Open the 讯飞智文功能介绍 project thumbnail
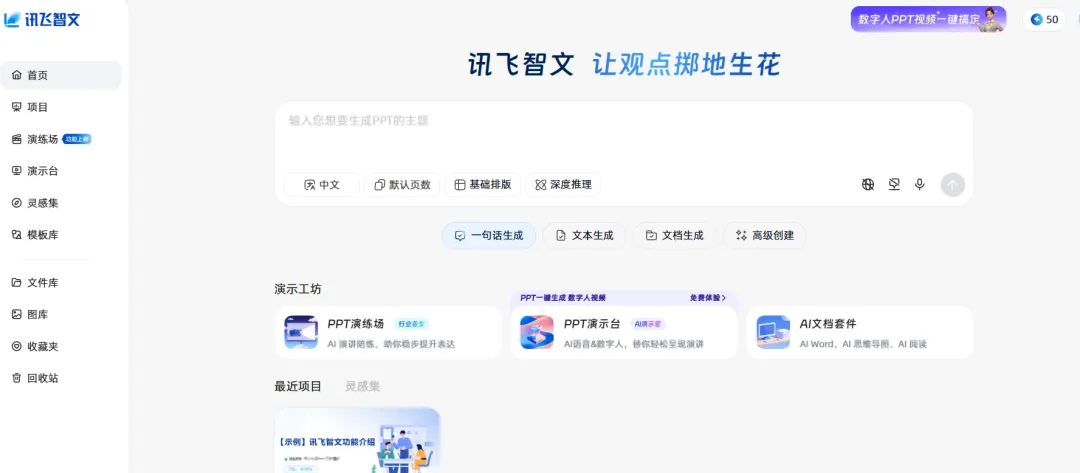 (357, 440)
